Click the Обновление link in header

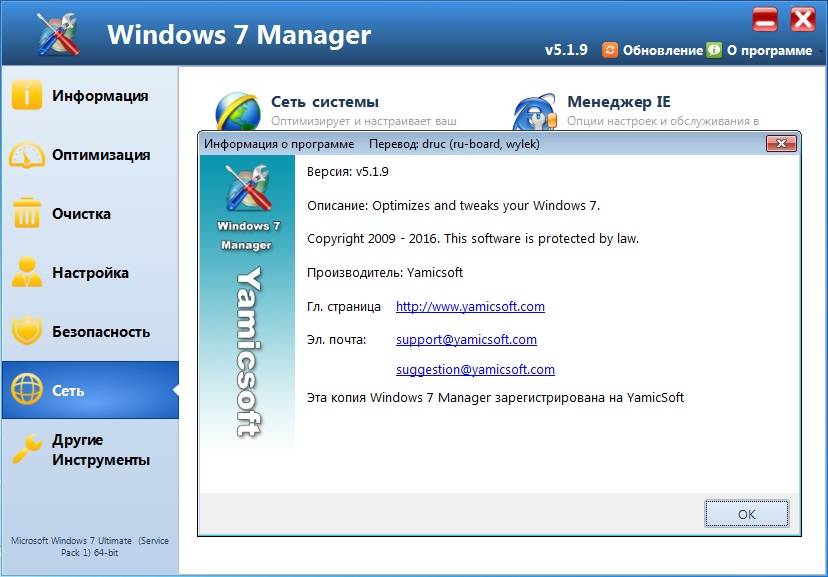(x=663, y=50)
